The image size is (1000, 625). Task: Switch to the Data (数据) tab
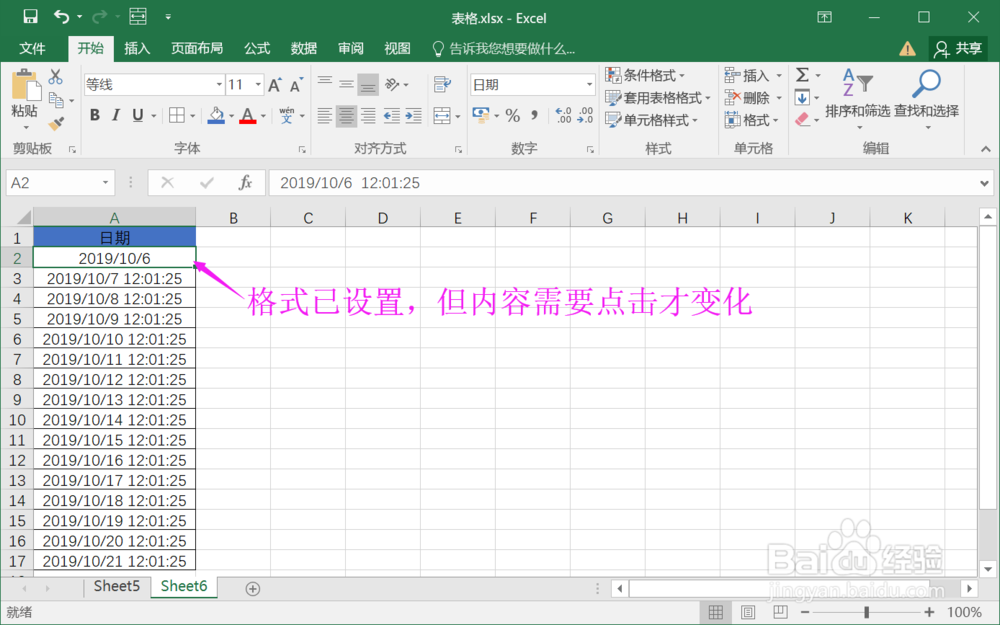tap(304, 48)
